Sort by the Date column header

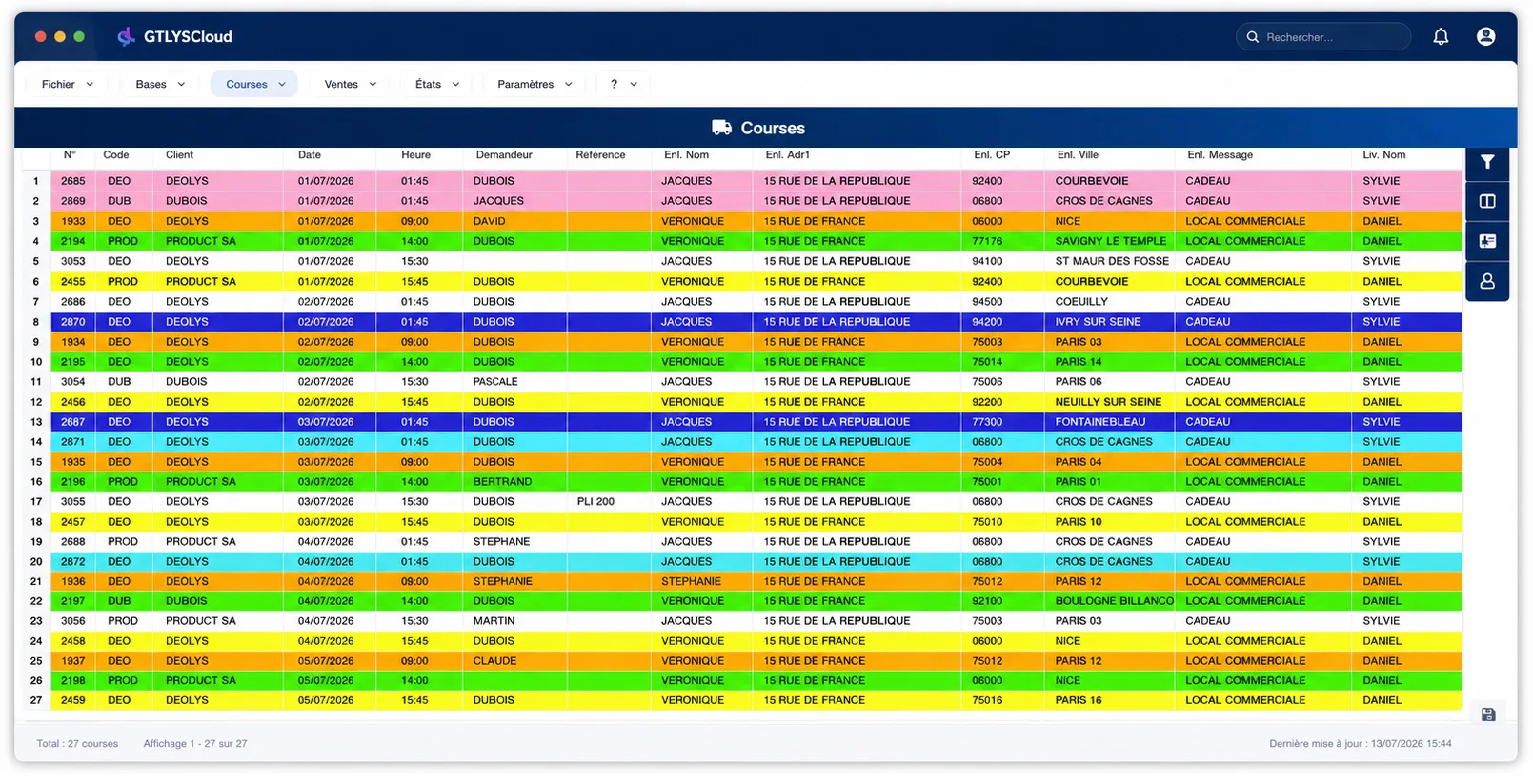coord(310,155)
